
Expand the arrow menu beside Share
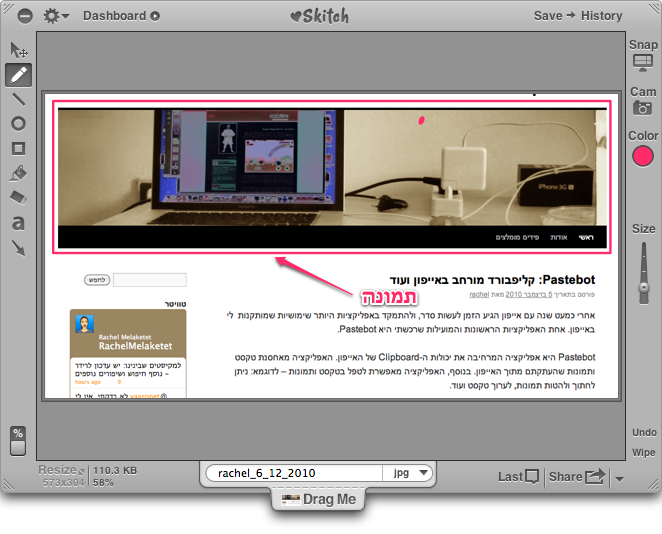(x=620, y=478)
